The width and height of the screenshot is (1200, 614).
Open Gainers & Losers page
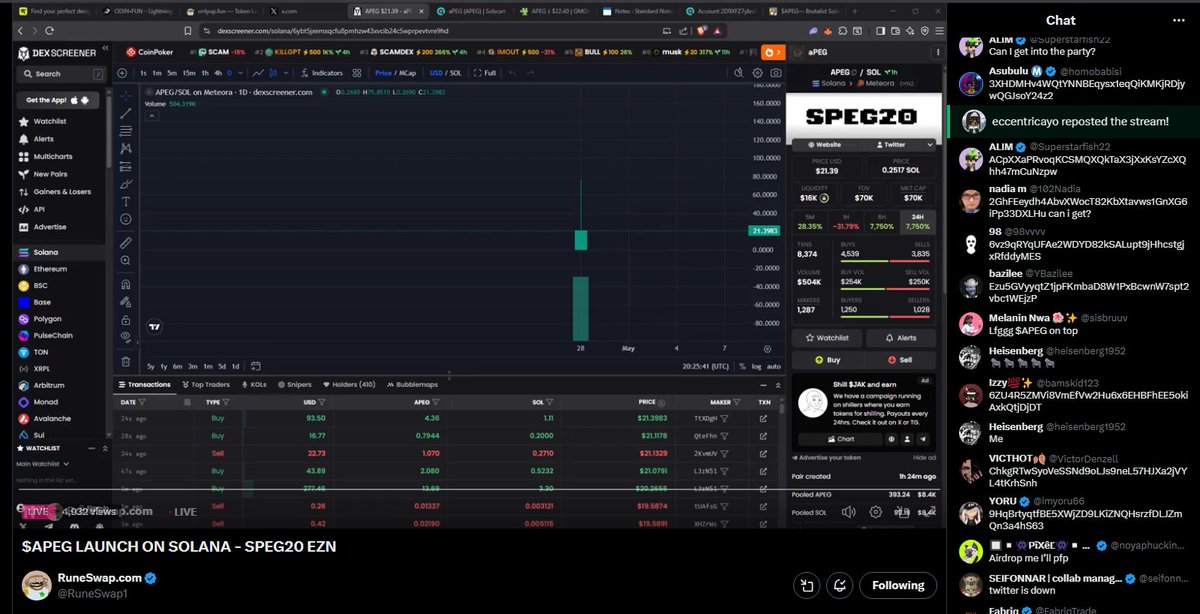click(x=61, y=192)
